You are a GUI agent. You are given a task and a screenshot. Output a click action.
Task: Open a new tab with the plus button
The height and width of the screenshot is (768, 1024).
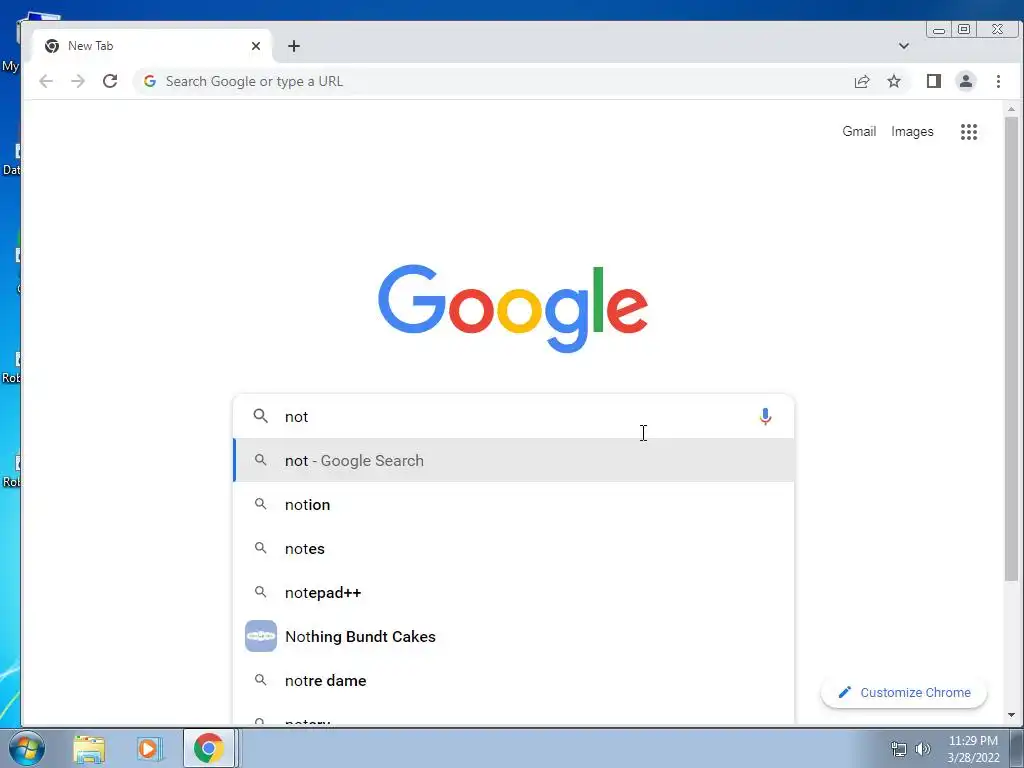click(294, 46)
